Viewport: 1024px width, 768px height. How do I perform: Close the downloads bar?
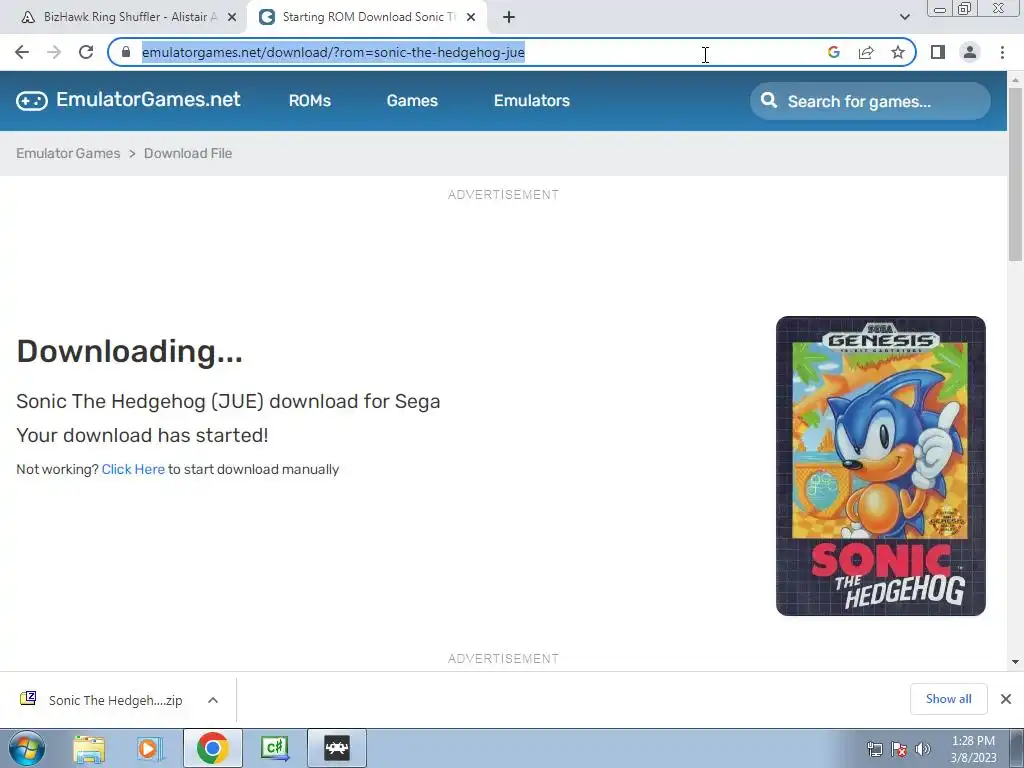click(x=1006, y=699)
